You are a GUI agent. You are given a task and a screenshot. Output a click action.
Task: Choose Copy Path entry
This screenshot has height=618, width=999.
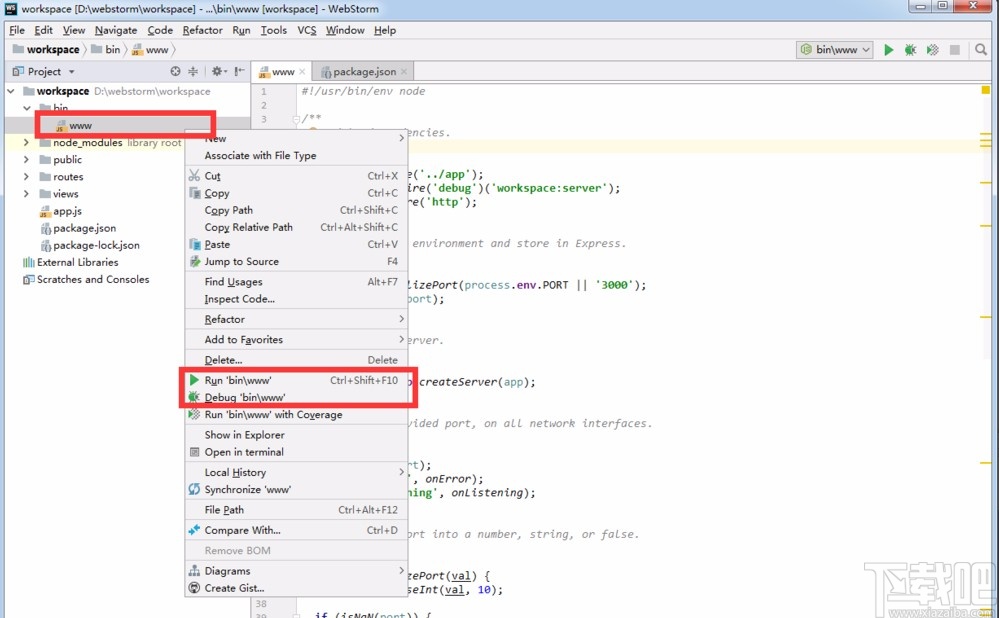(x=296, y=210)
